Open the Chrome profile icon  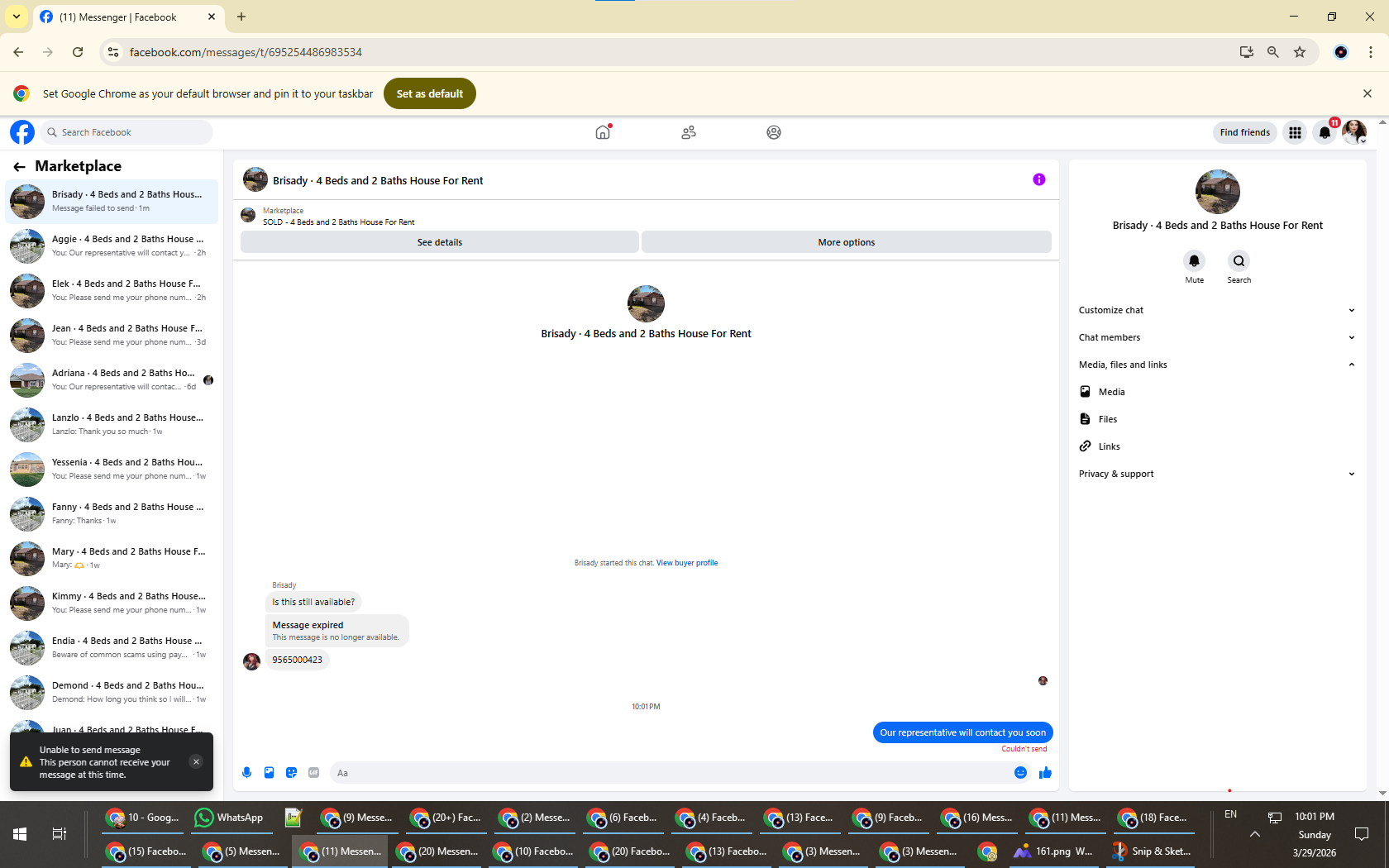click(x=1341, y=52)
